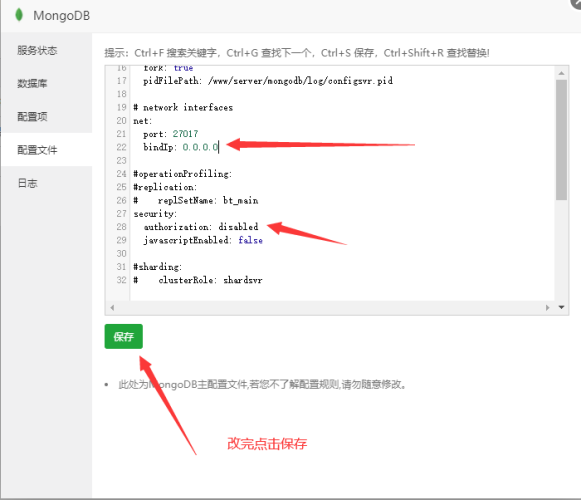Click the security: line
Viewport: 581px width, 500px height.
coord(155,214)
